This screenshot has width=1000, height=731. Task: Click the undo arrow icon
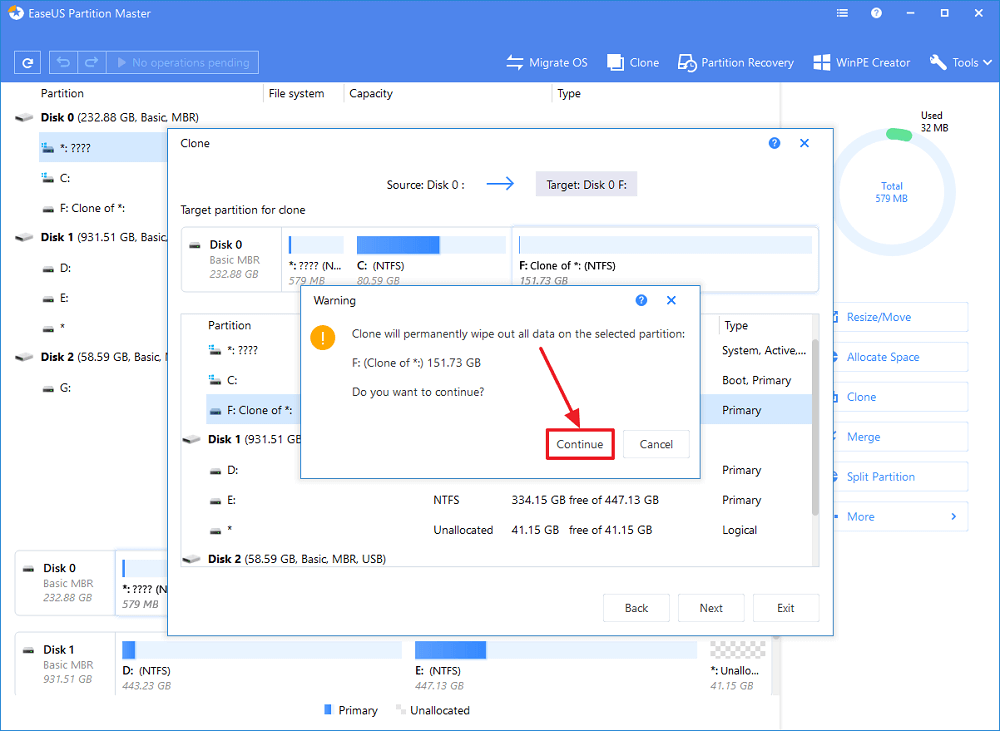(63, 63)
